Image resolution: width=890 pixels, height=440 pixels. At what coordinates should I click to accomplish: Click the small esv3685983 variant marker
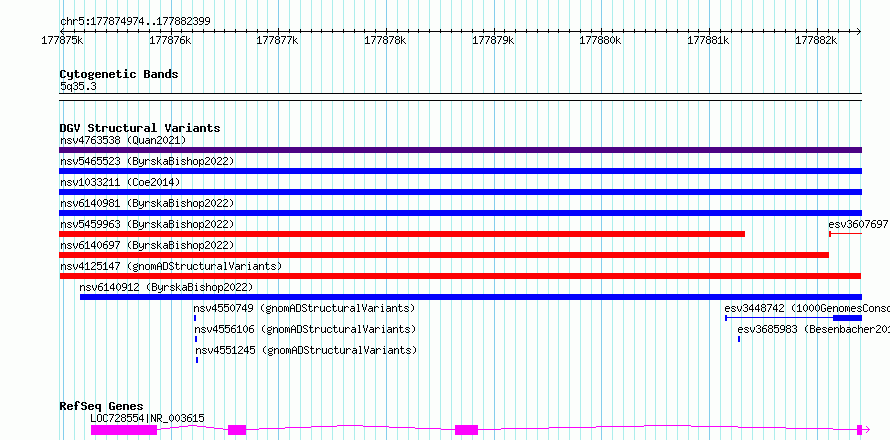pos(739,339)
